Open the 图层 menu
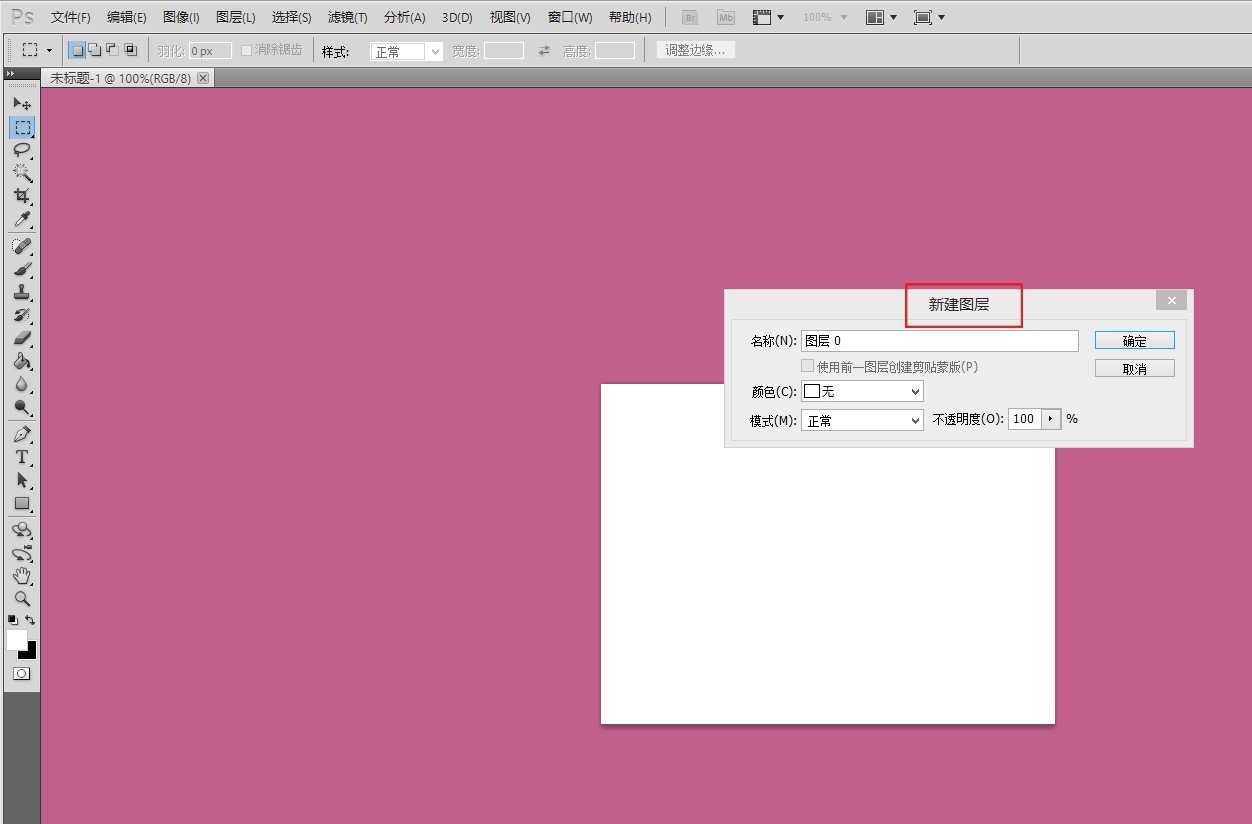 pyautogui.click(x=235, y=17)
